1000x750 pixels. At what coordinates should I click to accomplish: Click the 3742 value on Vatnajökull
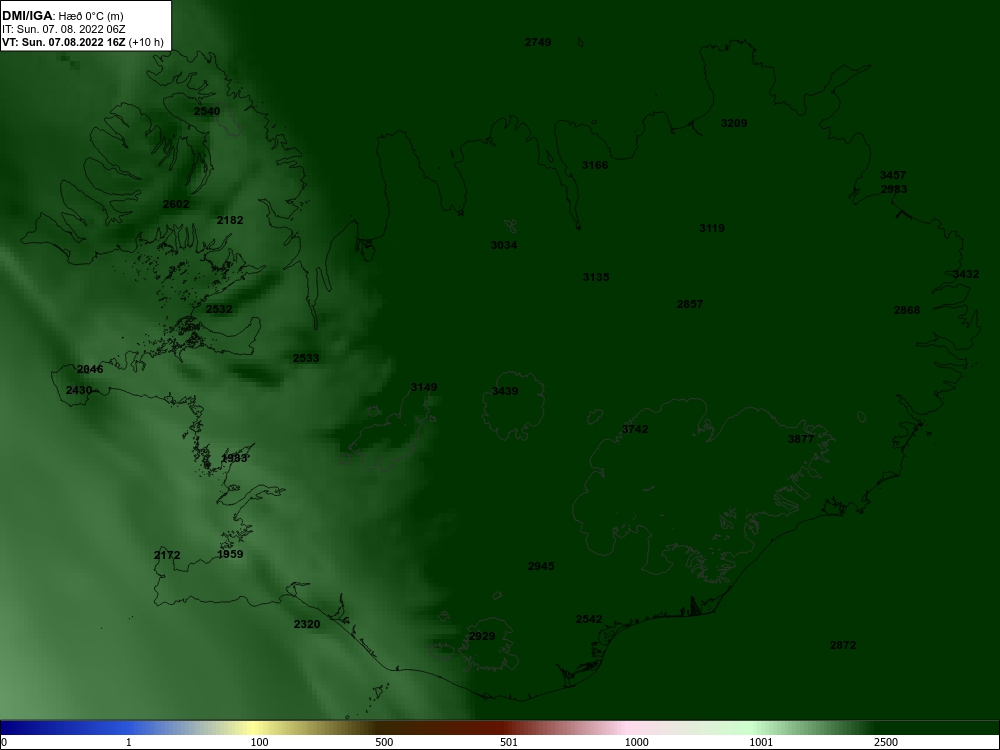pyautogui.click(x=635, y=429)
